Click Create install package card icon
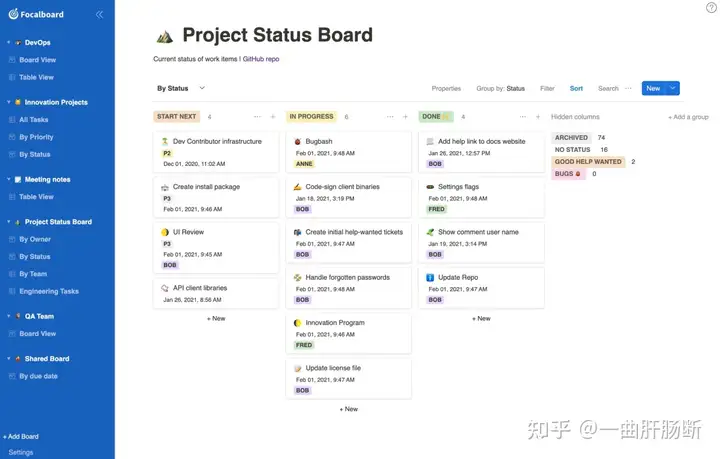This screenshot has height=459, width=720. [165, 187]
